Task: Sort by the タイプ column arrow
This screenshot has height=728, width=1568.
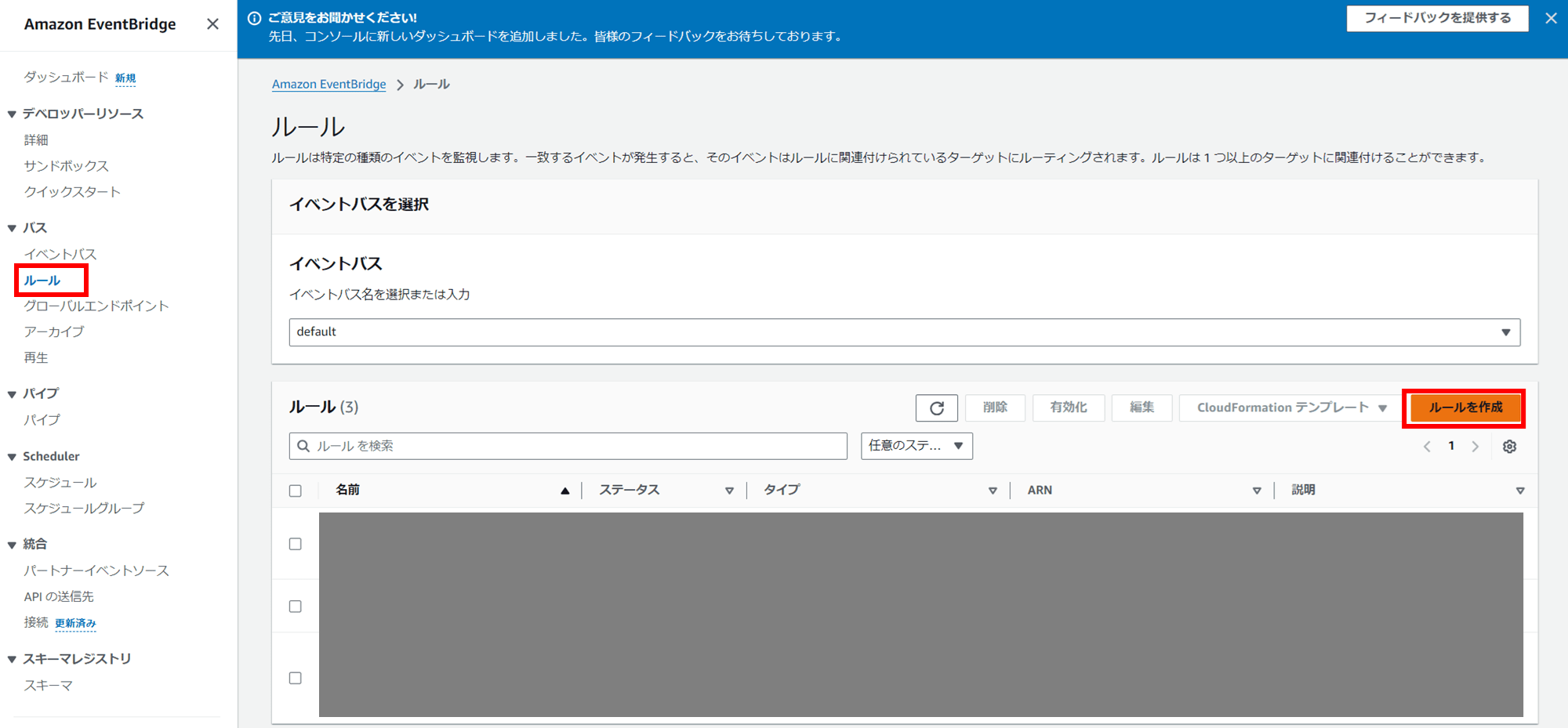Action: tap(993, 491)
